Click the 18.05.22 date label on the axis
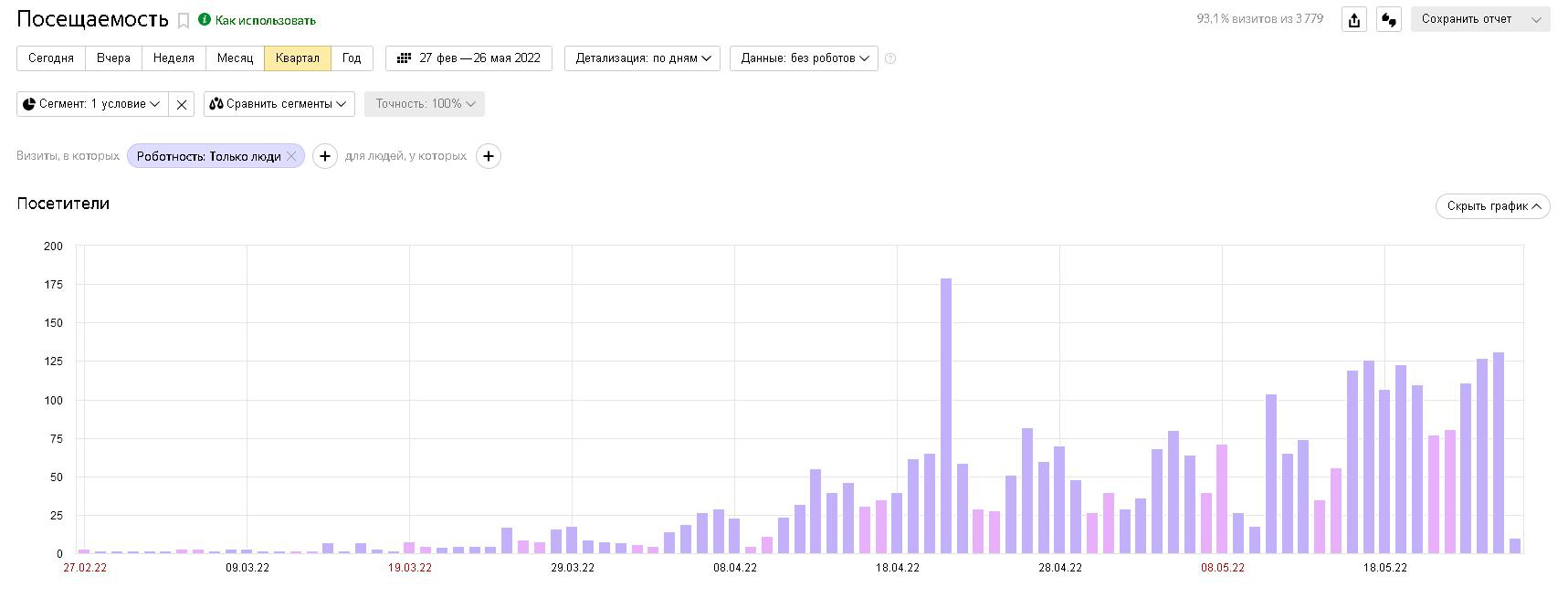Viewport: 1568px width, 608px height. pos(1385,568)
